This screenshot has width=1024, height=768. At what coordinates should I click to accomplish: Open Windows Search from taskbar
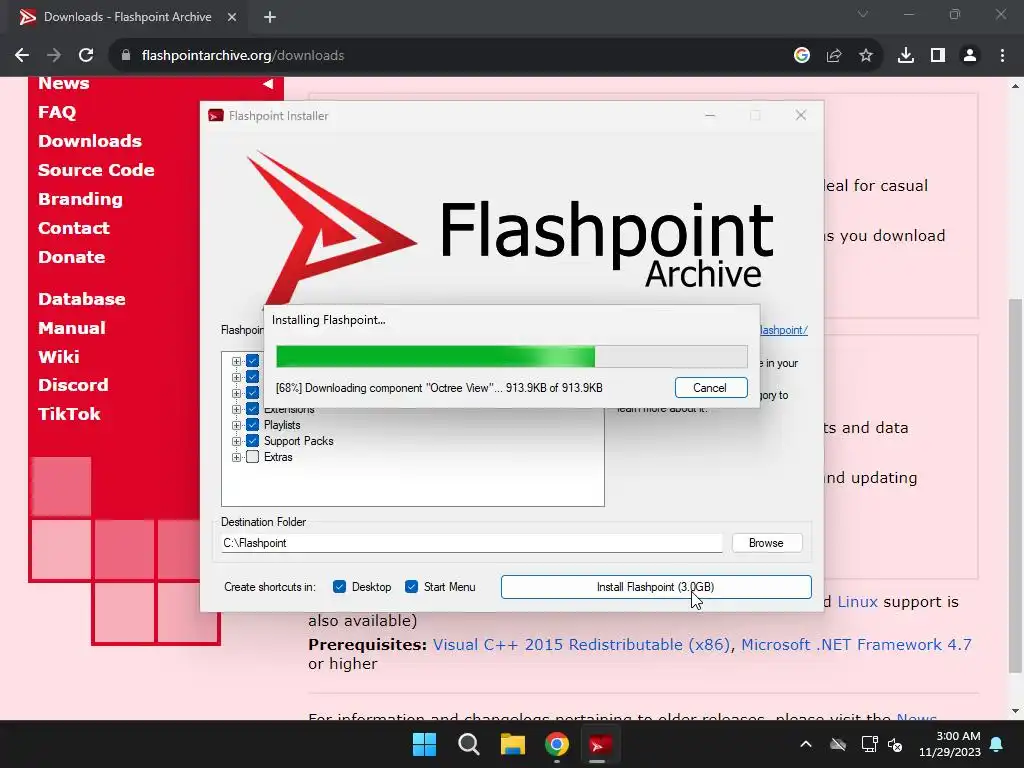click(x=469, y=744)
